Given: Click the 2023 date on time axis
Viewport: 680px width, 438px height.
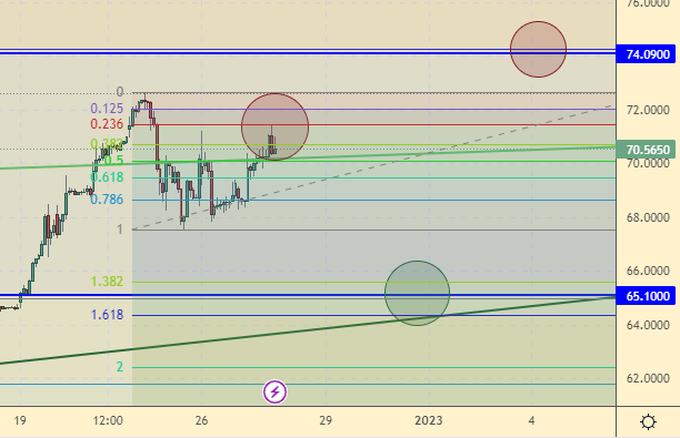Looking at the screenshot, I should tap(428, 421).
